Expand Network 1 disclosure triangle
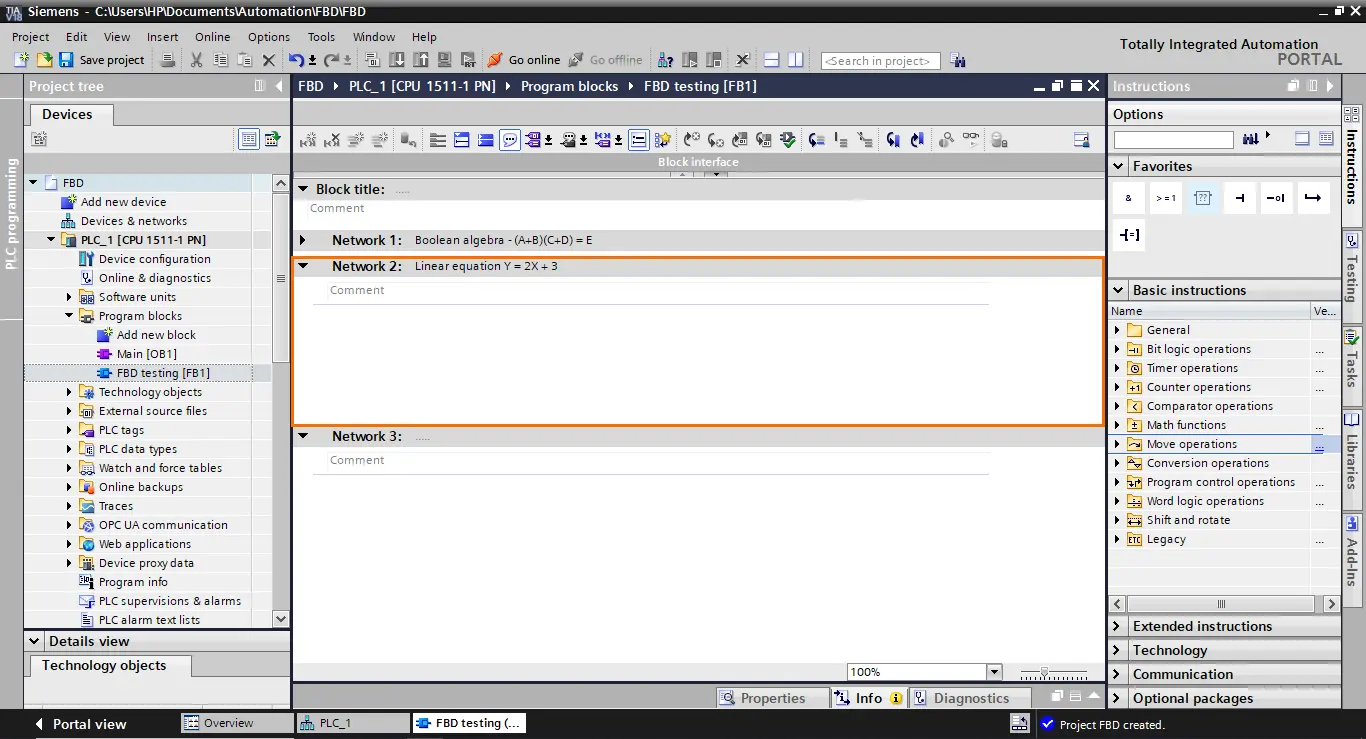This screenshot has height=739, width=1366. click(303, 240)
